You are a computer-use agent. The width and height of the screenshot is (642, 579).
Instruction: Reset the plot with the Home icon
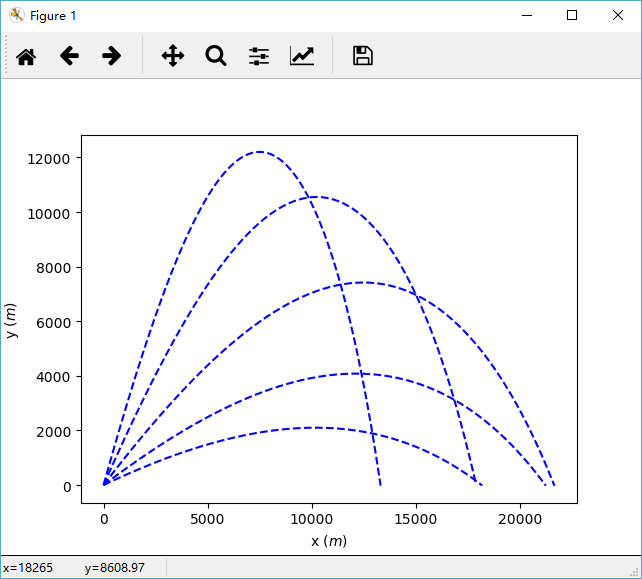tap(26, 56)
